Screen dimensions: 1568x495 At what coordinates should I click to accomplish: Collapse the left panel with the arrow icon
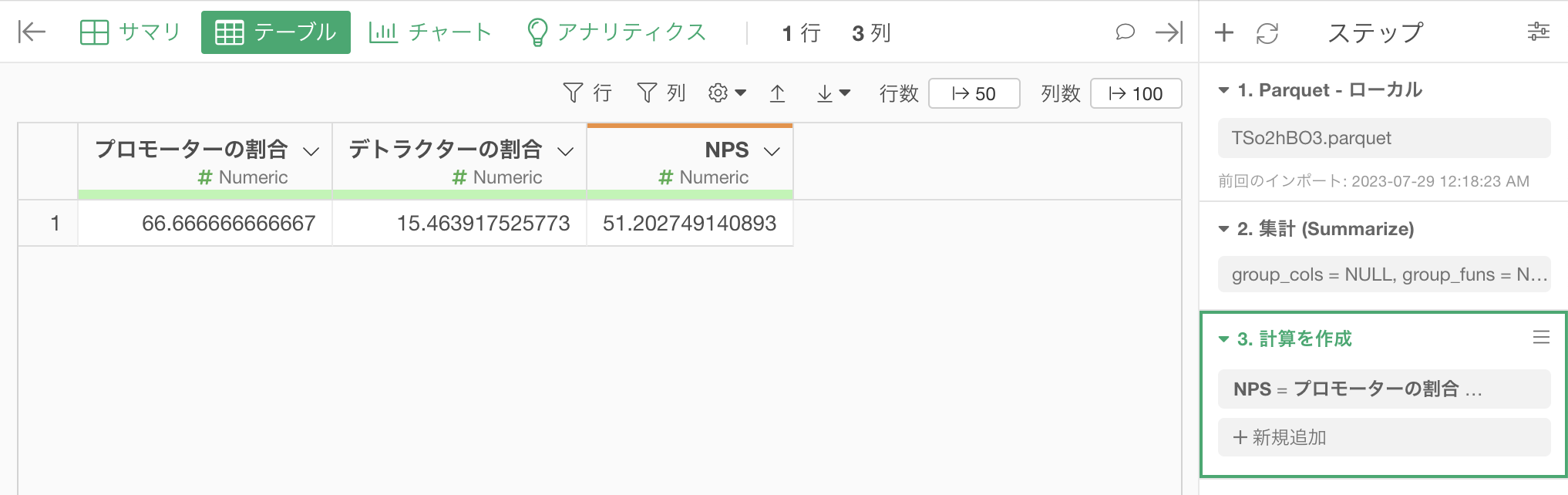point(32,32)
